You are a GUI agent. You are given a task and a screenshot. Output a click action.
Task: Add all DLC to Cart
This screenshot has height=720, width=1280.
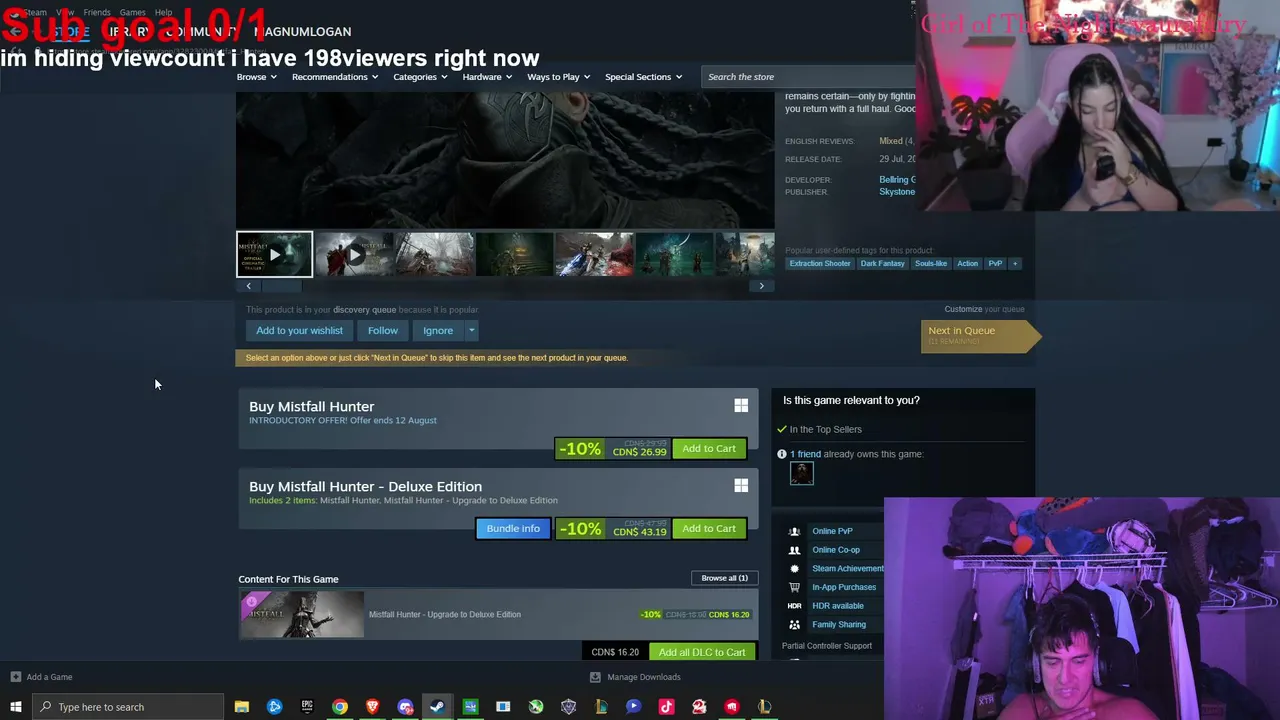[x=702, y=652]
